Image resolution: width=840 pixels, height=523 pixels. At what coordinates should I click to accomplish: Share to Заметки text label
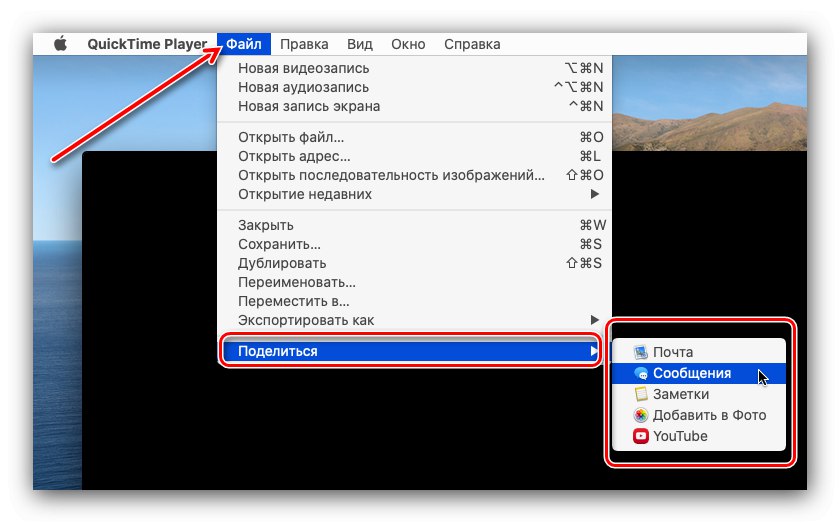[681, 394]
